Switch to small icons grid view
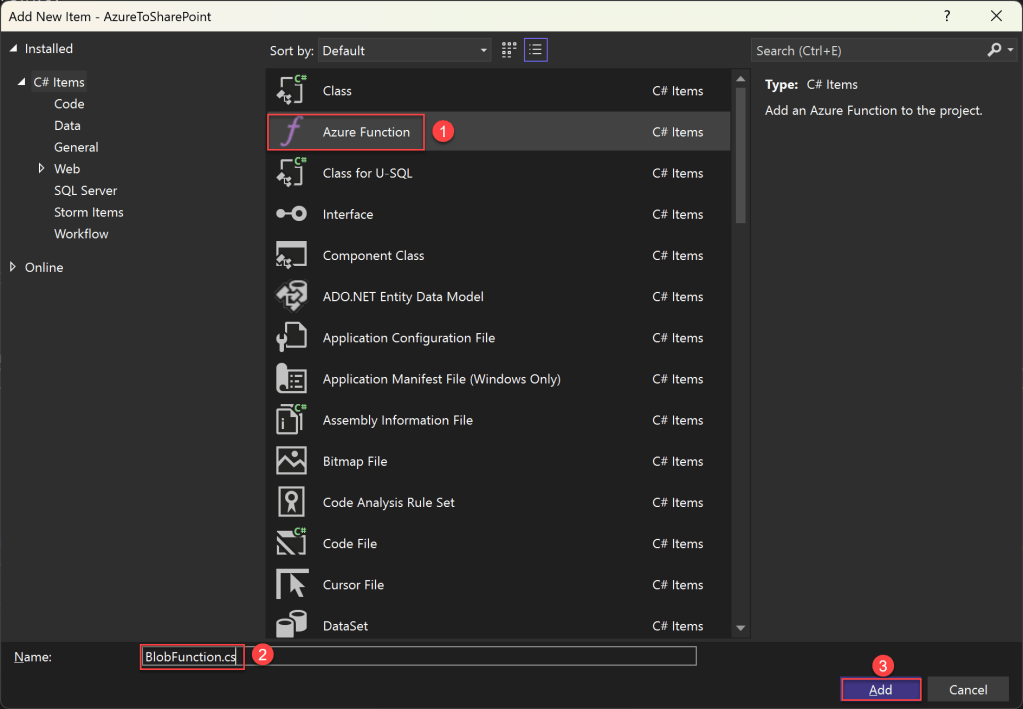Viewport: 1023px width, 709px height. pyautogui.click(x=509, y=50)
